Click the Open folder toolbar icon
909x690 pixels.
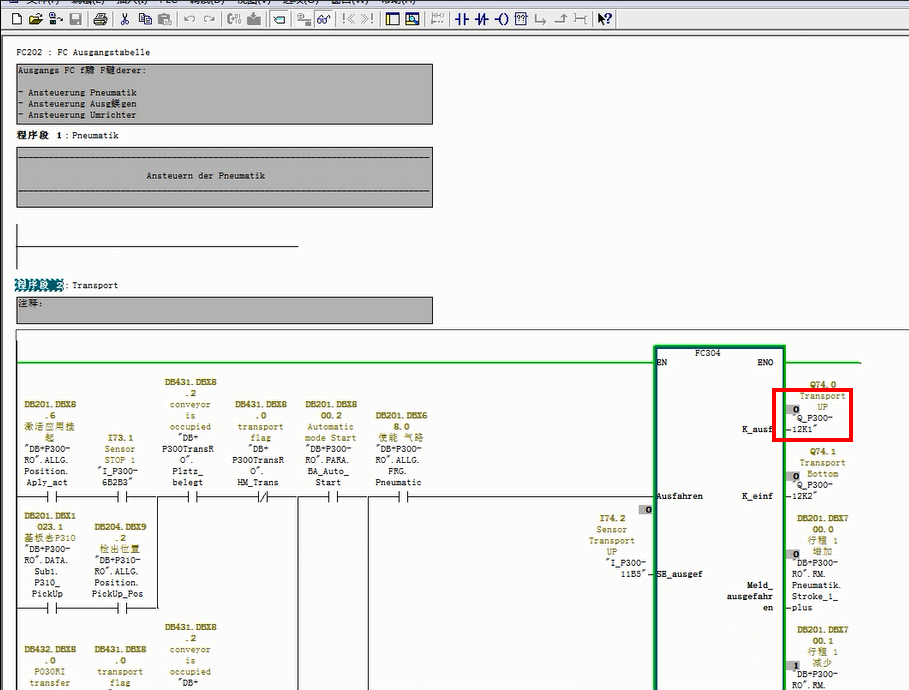coord(36,19)
